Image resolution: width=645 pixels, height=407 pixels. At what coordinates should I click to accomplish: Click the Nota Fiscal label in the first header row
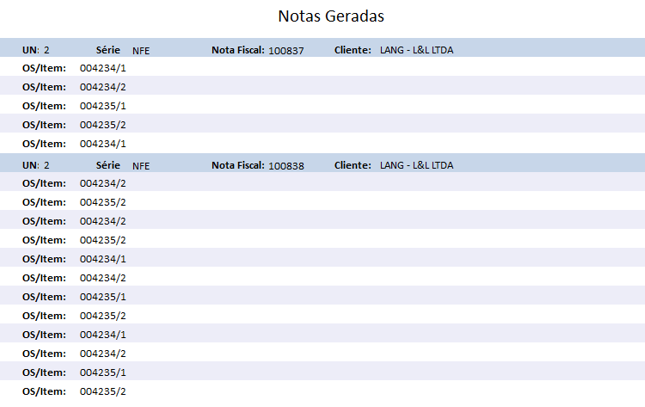point(238,49)
